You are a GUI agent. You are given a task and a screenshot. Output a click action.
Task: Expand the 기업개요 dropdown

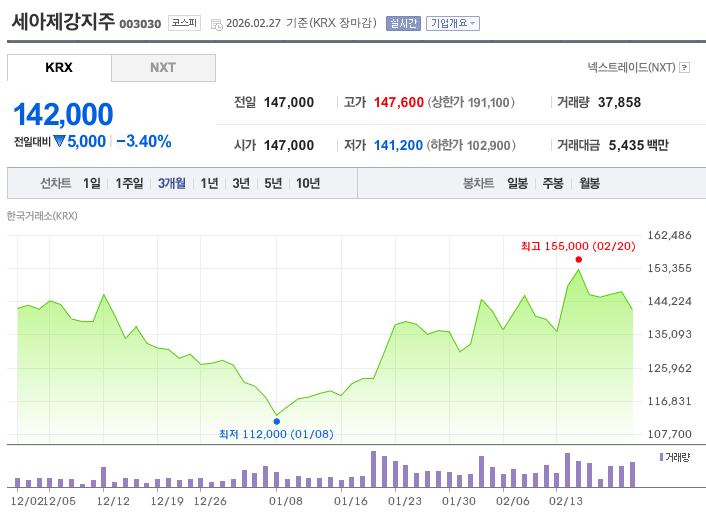(453, 23)
